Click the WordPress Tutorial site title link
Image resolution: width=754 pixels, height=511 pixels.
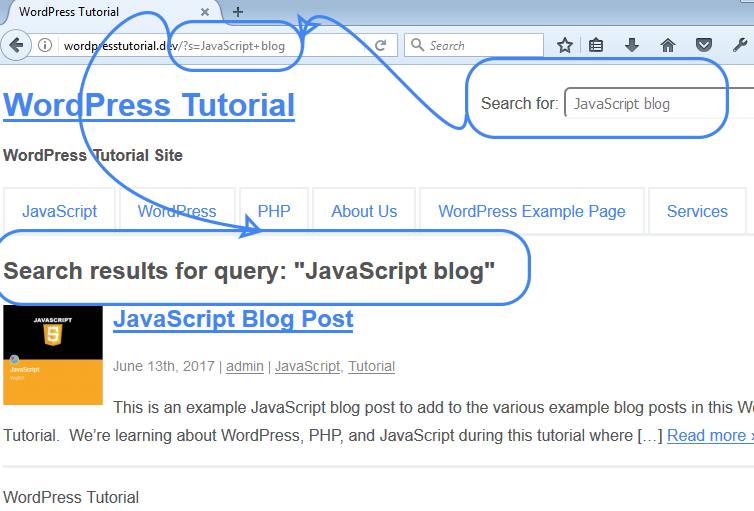point(149,105)
